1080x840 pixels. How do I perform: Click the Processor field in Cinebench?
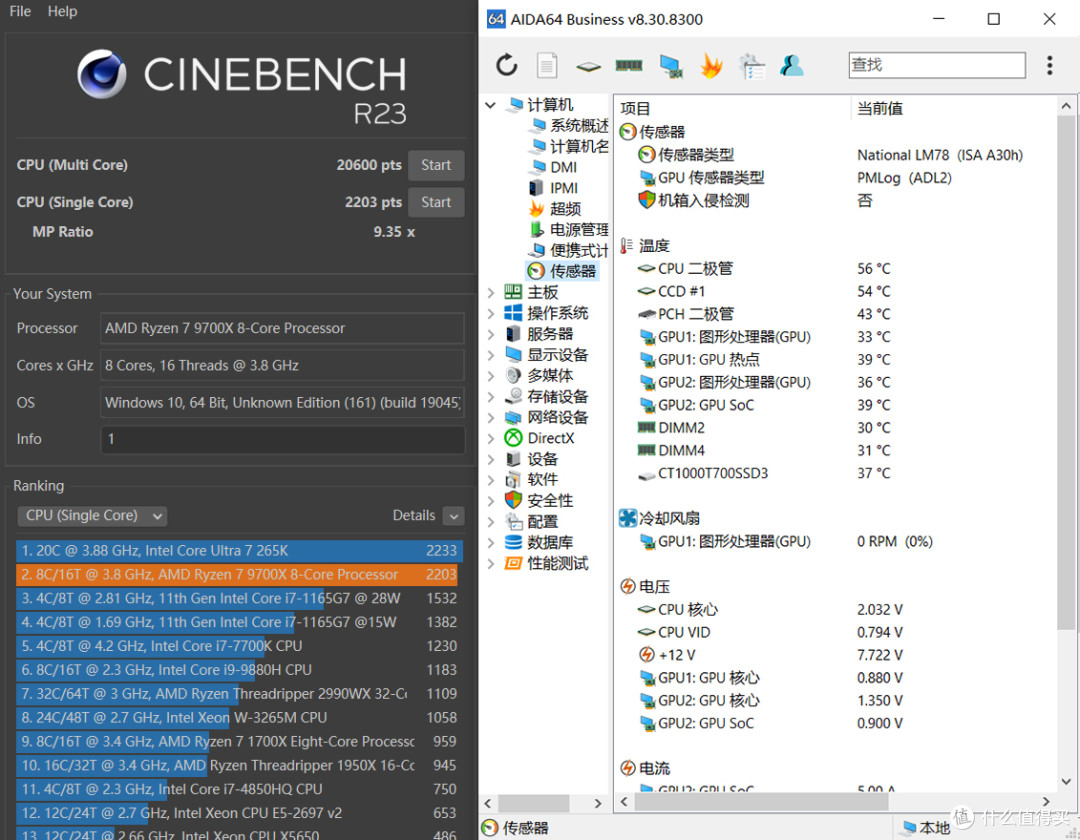pos(282,328)
